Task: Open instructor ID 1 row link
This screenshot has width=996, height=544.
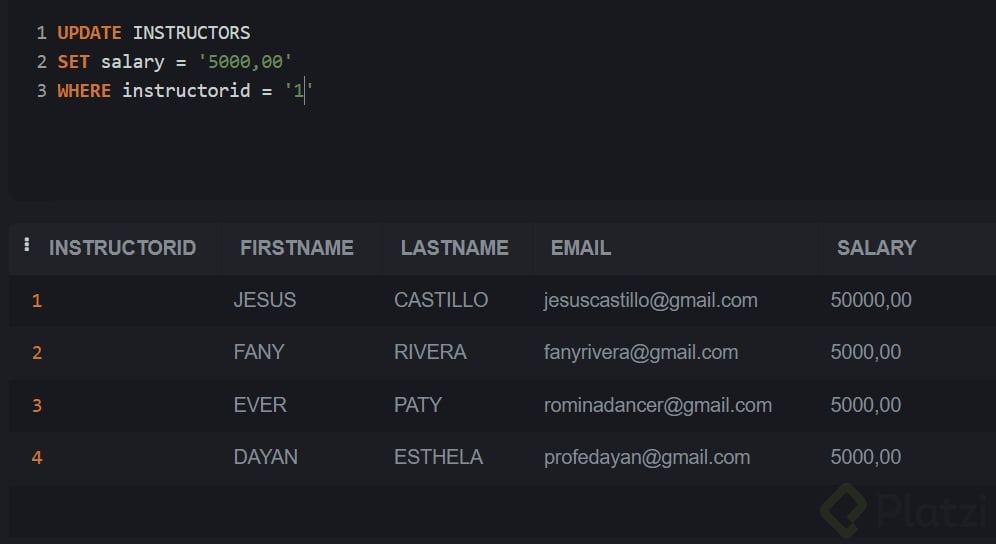Action: click(37, 301)
